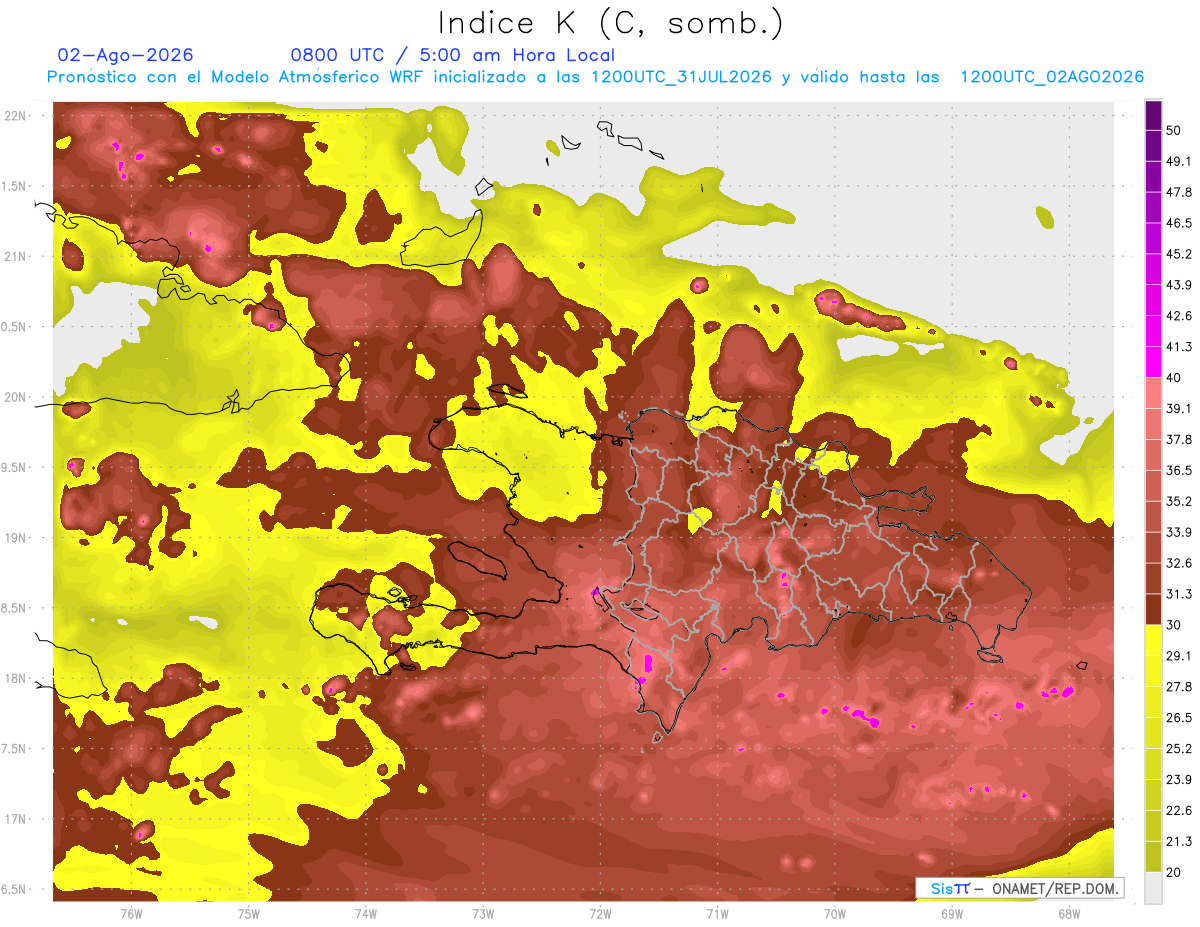Image resolution: width=1200 pixels, height=927 pixels.
Task: Click the gray legend swatch below 20
Action: (1153, 887)
